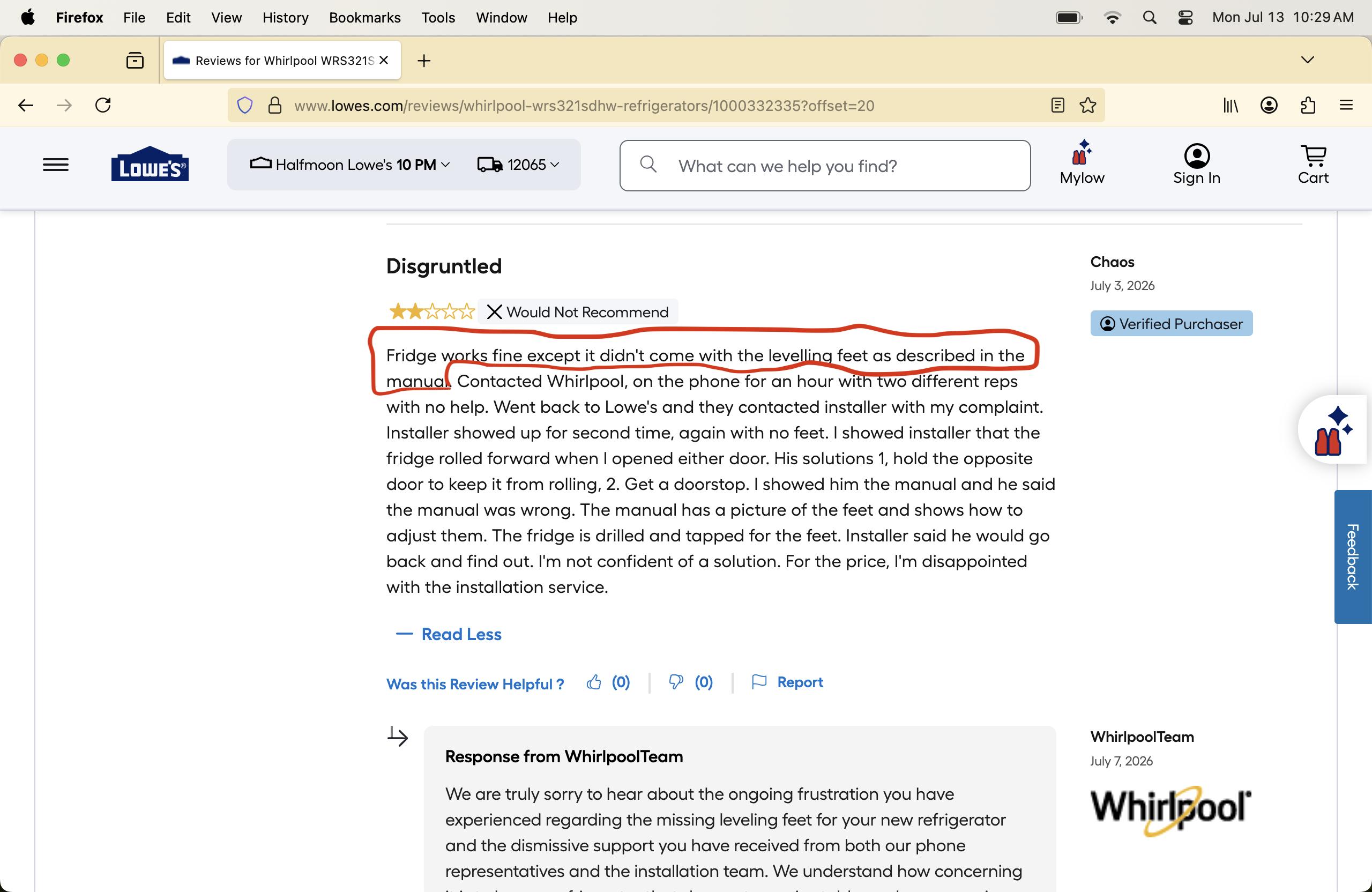This screenshot has height=892, width=1372.
Task: Open the Bookmarks menu
Action: click(364, 18)
